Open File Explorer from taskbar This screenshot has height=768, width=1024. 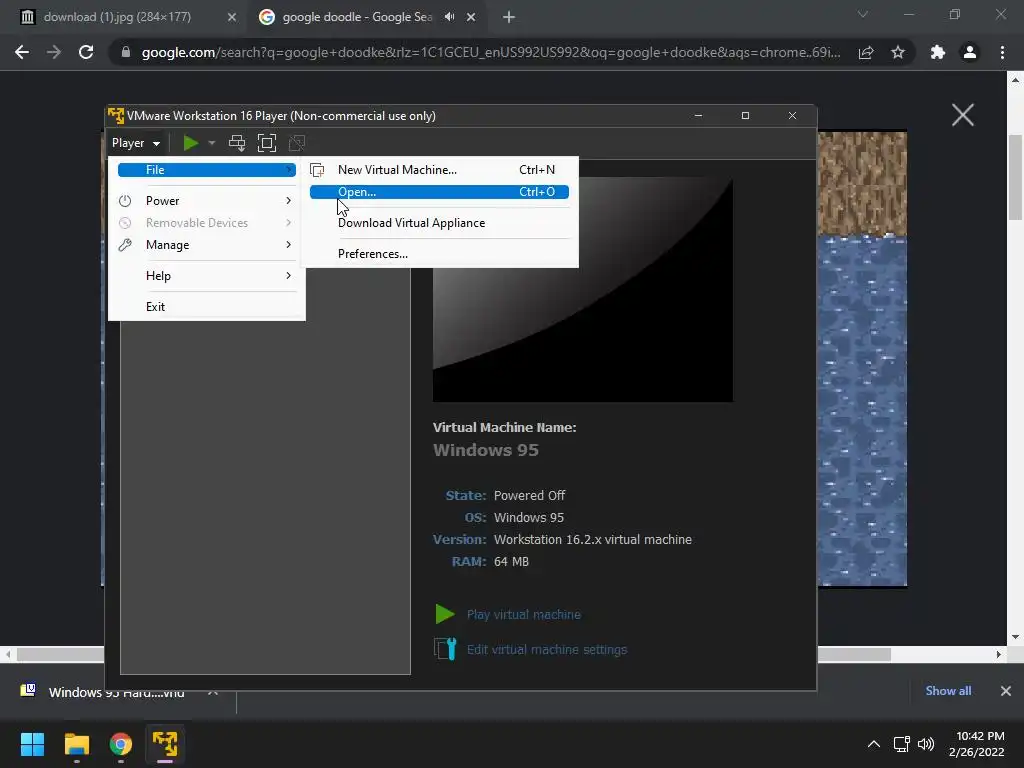point(76,744)
